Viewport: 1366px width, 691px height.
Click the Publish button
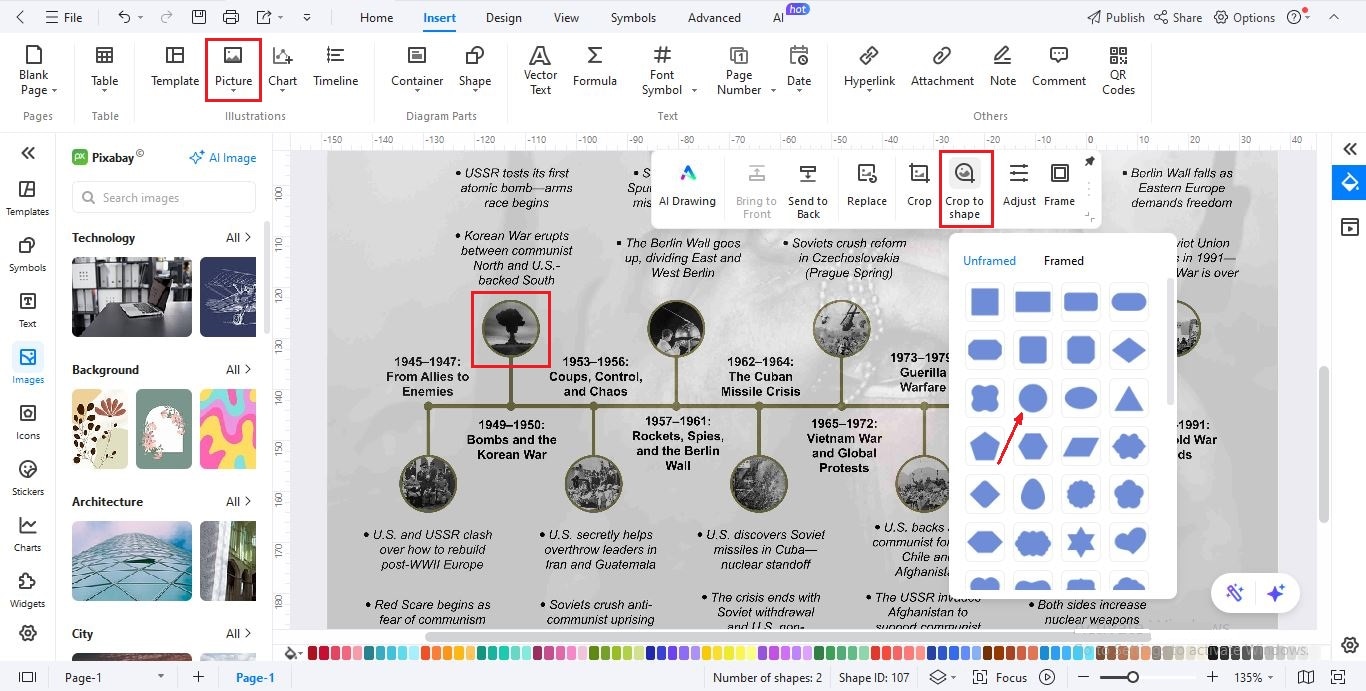click(1115, 17)
